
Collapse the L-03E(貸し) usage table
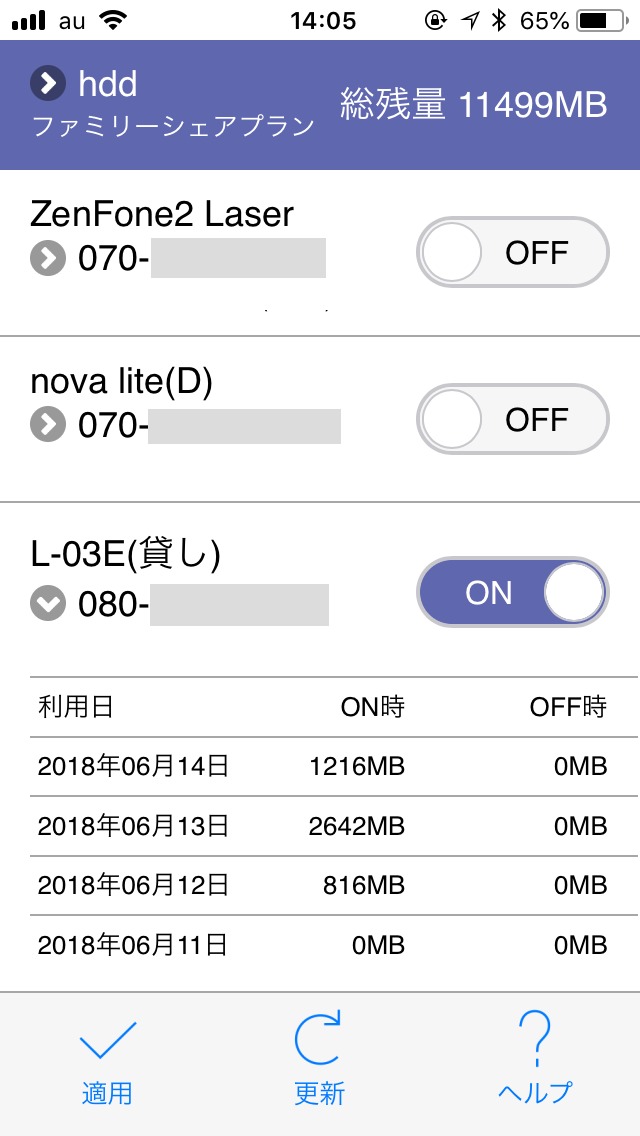tap(47, 605)
